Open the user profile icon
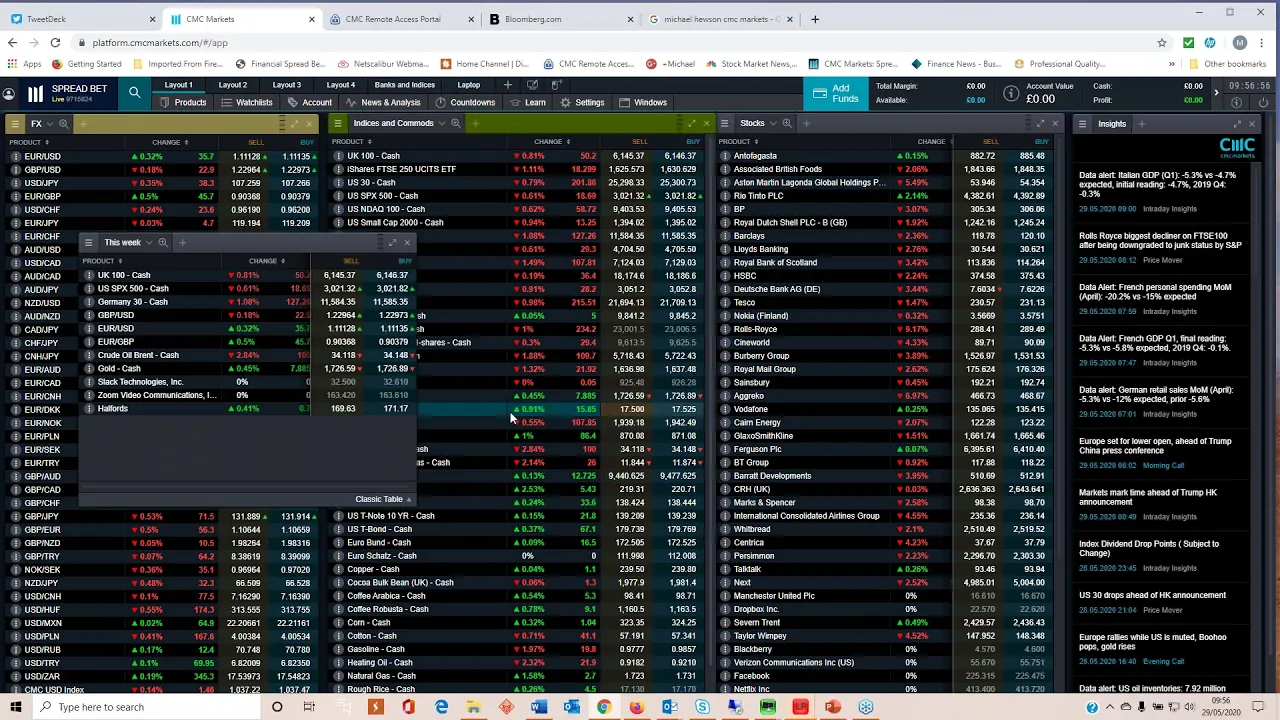This screenshot has width=1280, height=720. 9,94
